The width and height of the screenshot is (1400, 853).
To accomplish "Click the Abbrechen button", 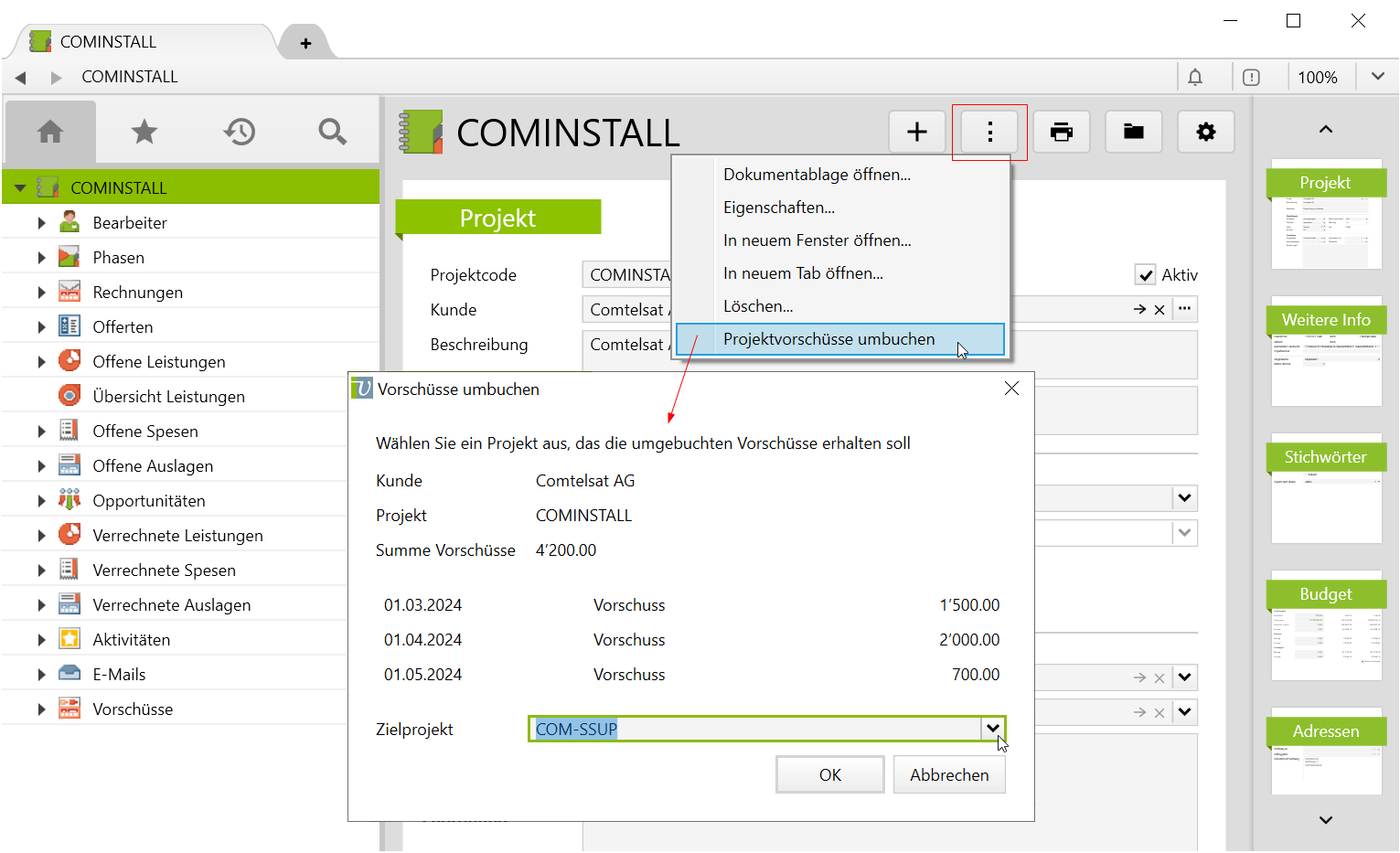I will (x=948, y=775).
